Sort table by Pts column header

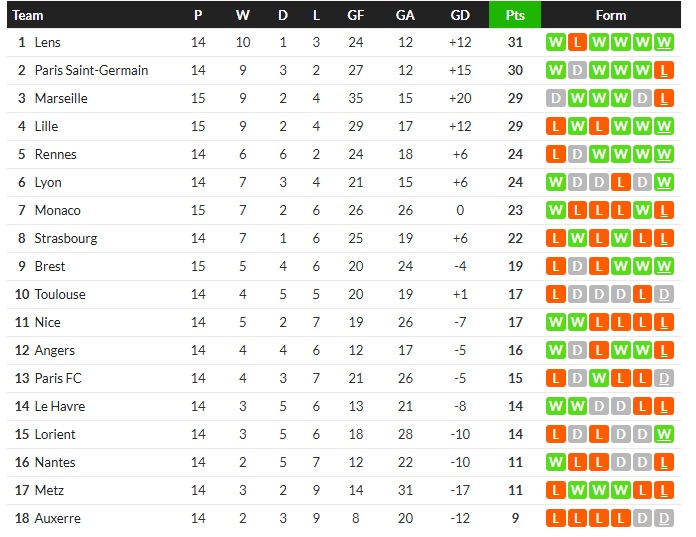[x=514, y=15]
